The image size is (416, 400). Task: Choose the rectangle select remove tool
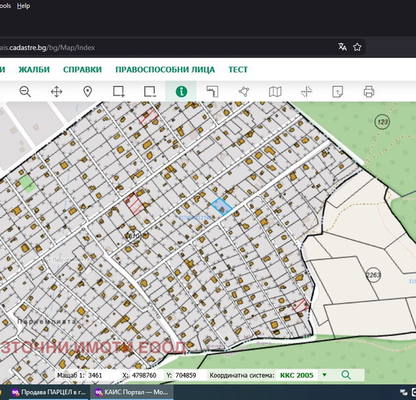(x=150, y=91)
